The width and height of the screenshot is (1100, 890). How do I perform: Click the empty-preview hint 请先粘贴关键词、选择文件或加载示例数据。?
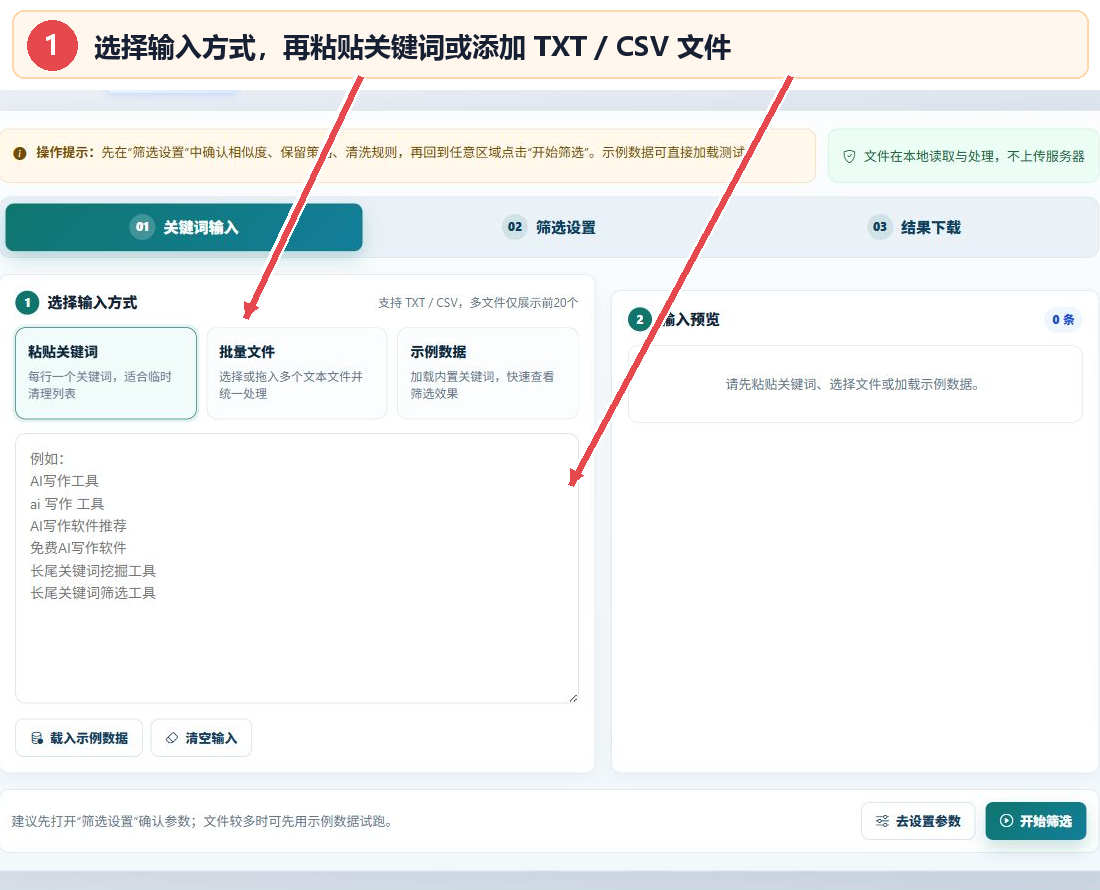tap(853, 384)
